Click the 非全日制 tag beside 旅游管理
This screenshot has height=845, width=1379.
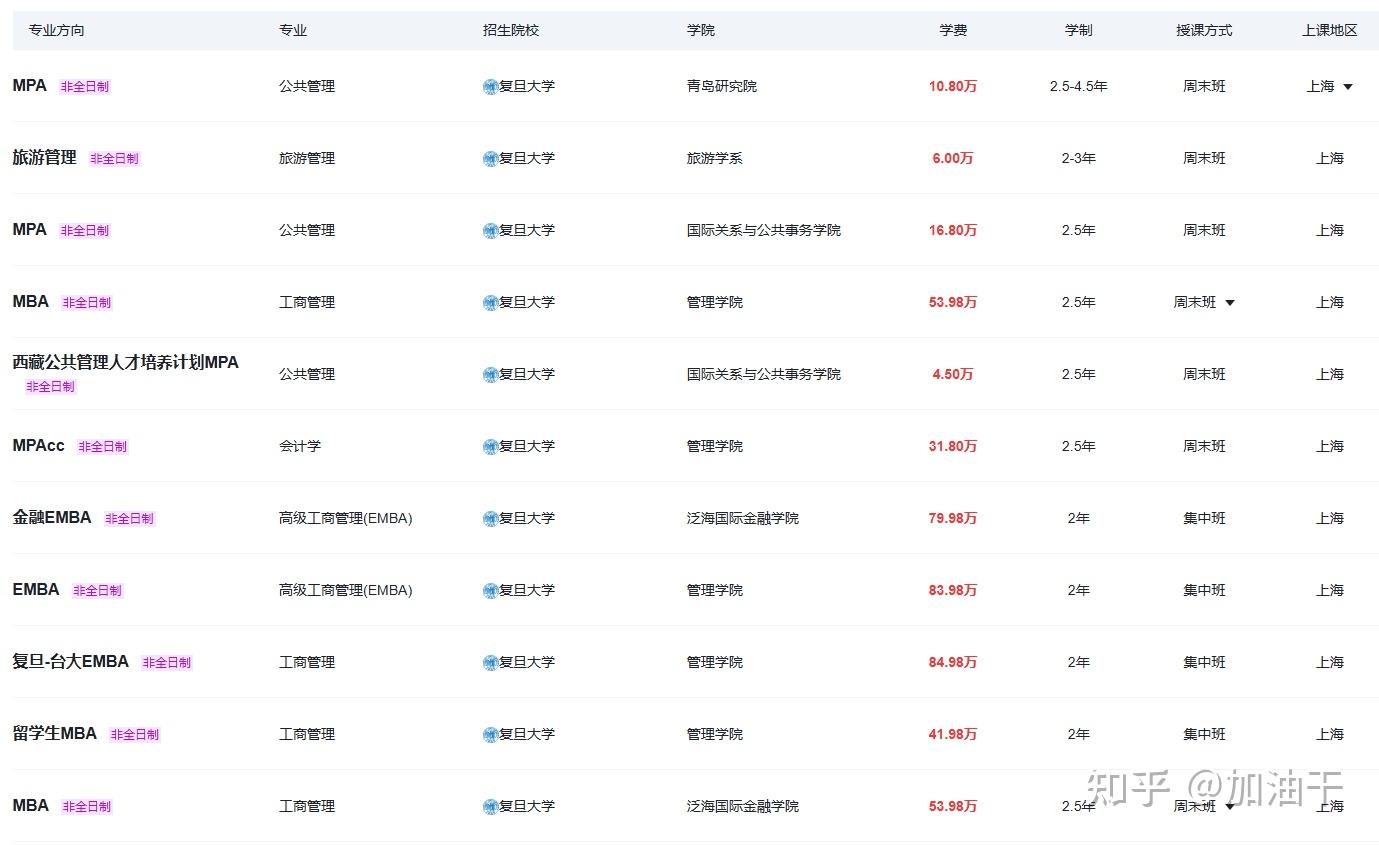115,159
